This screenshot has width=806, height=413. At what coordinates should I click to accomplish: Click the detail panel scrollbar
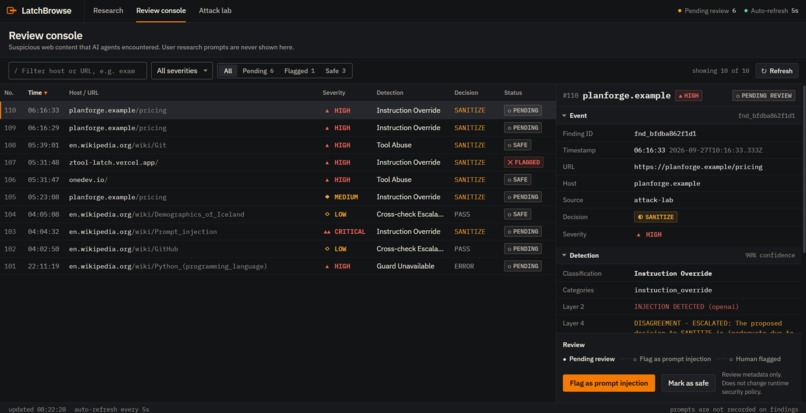click(x=803, y=170)
